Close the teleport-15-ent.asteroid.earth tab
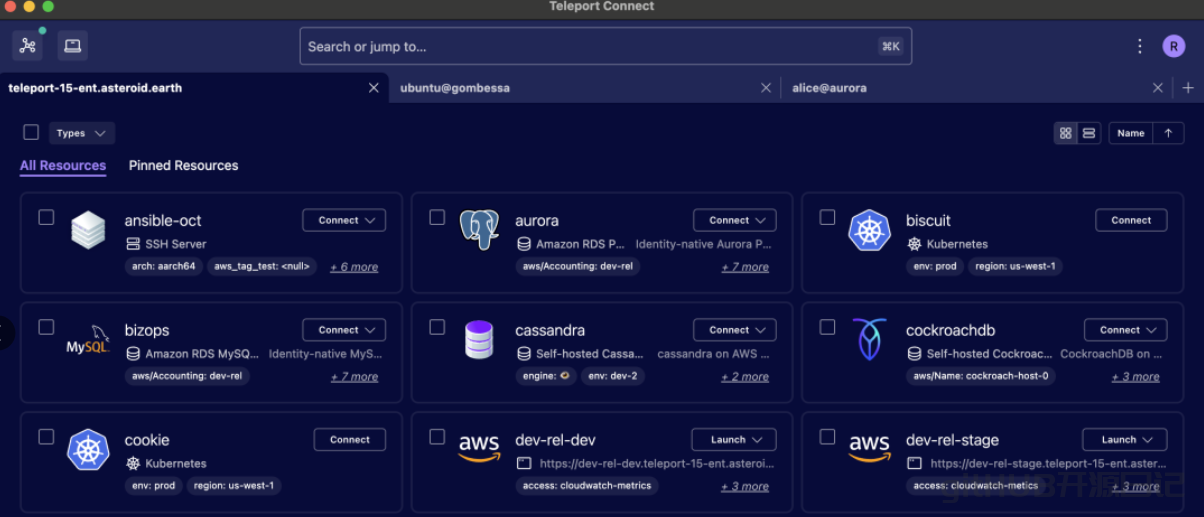This screenshot has height=517, width=1204. (374, 88)
